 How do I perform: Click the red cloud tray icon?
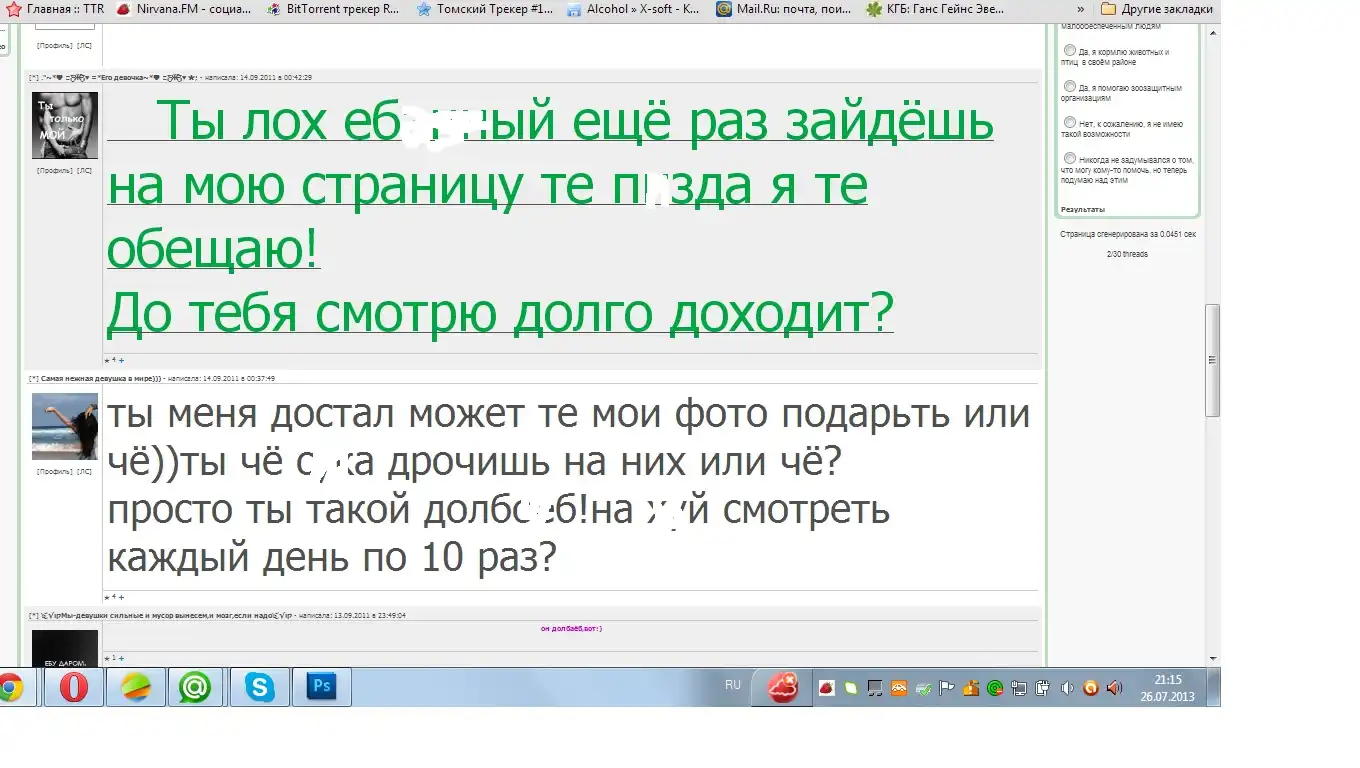783,687
